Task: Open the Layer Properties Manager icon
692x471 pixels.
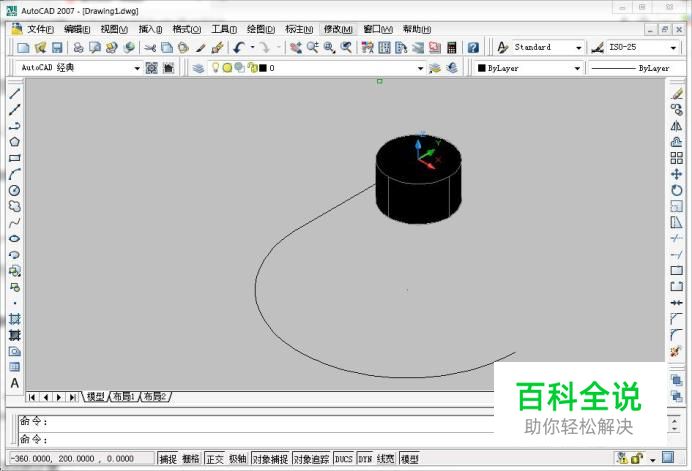Action: click(x=198, y=68)
